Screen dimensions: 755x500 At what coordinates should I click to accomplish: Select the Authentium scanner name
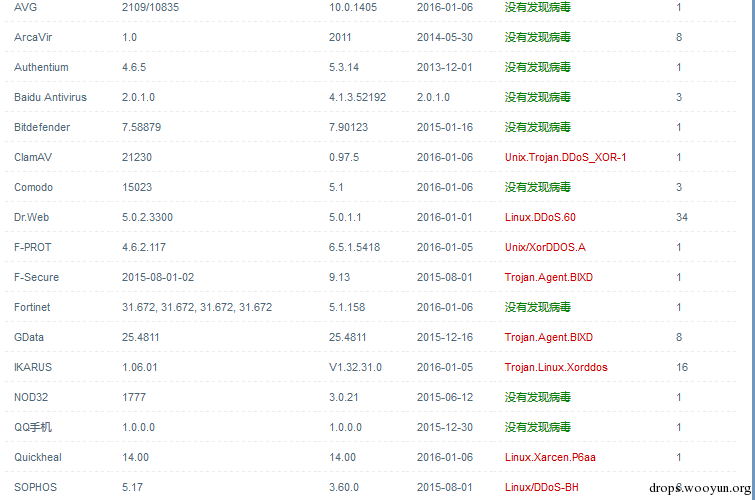[41, 67]
